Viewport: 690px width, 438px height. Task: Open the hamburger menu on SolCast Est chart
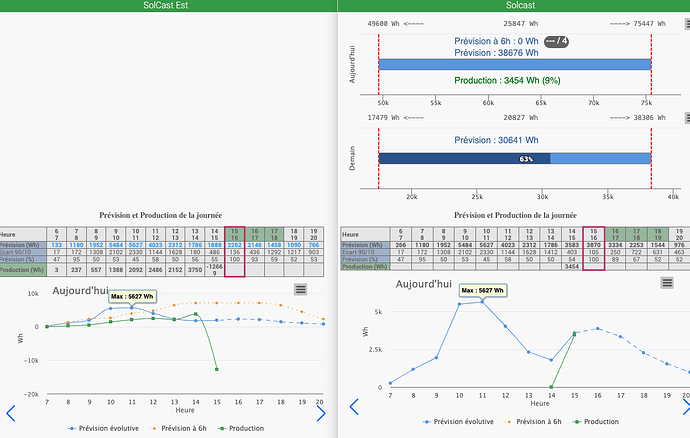pos(301,289)
